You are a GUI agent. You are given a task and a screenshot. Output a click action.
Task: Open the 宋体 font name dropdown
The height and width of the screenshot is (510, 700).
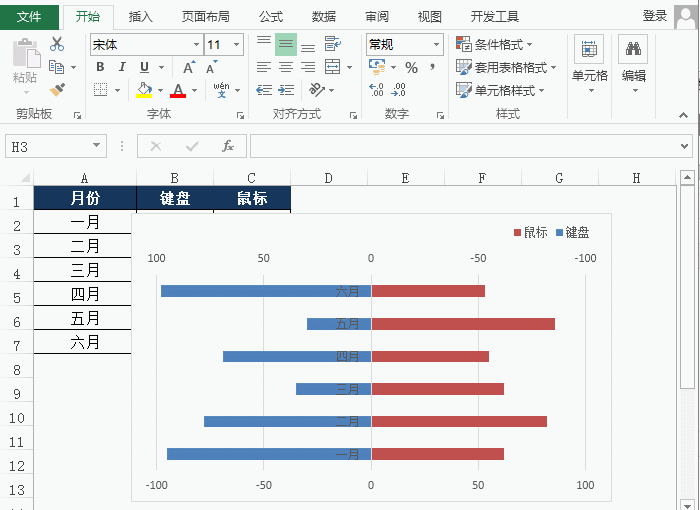(196, 44)
